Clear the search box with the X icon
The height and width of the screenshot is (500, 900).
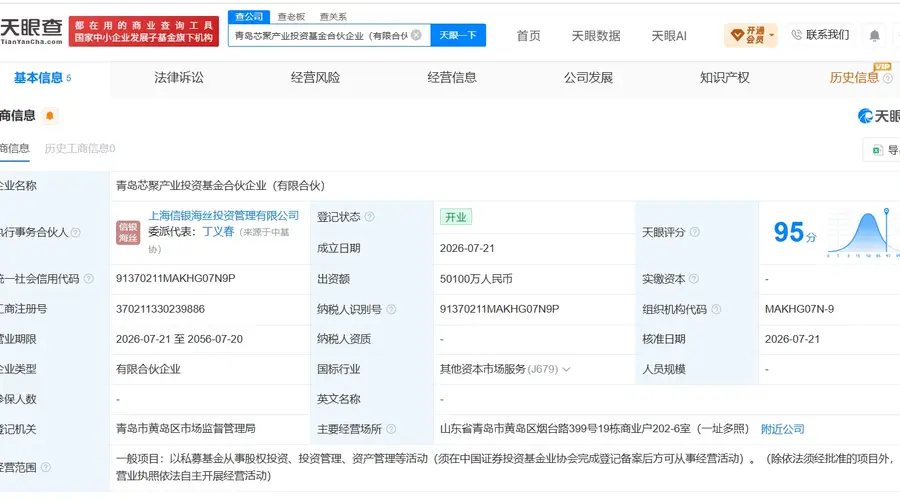[x=417, y=35]
